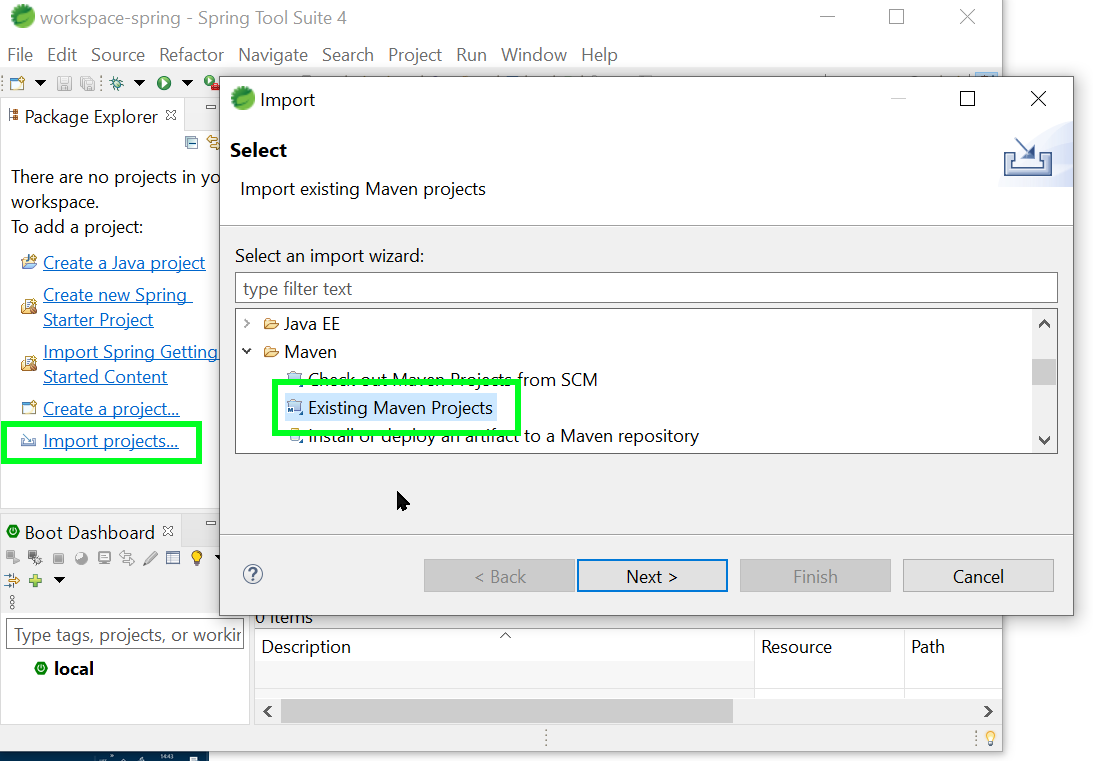The height and width of the screenshot is (761, 1093).
Task: Click Boot Dashboard toggle filters arrows icon
Action: pyautogui.click(x=12, y=580)
